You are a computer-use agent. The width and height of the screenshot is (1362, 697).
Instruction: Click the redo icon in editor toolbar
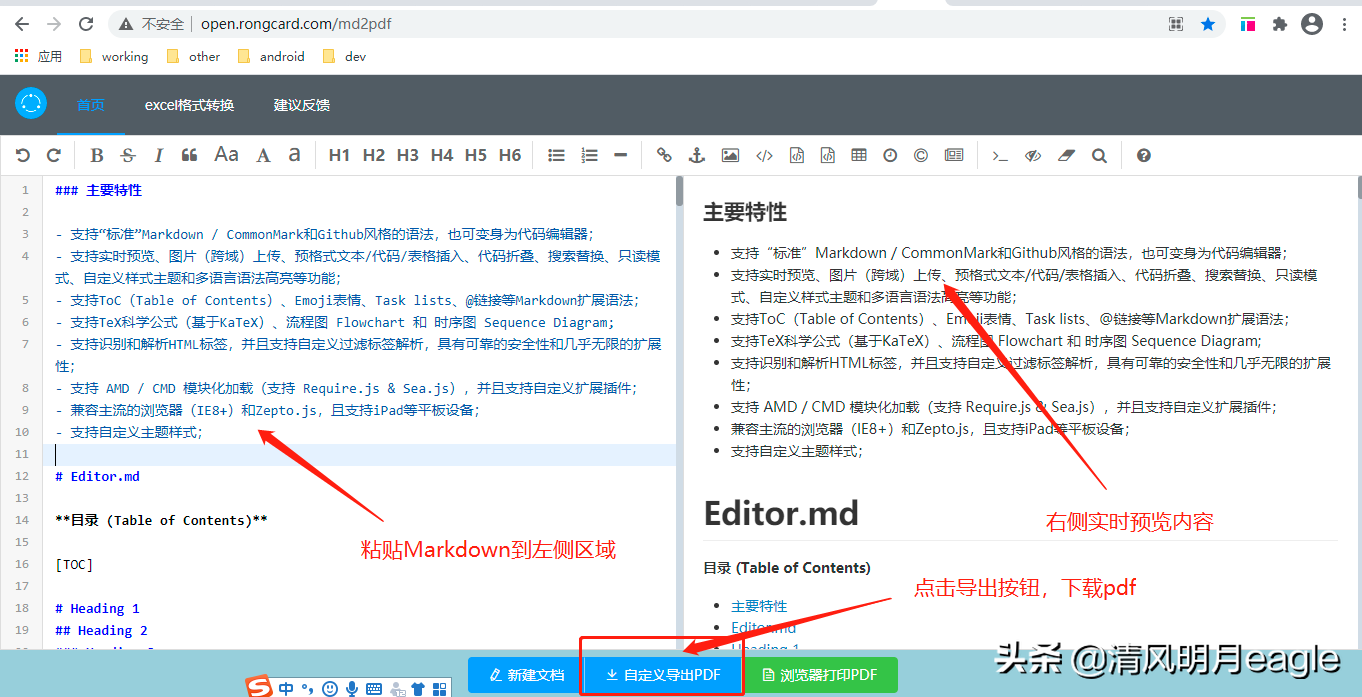(54, 155)
